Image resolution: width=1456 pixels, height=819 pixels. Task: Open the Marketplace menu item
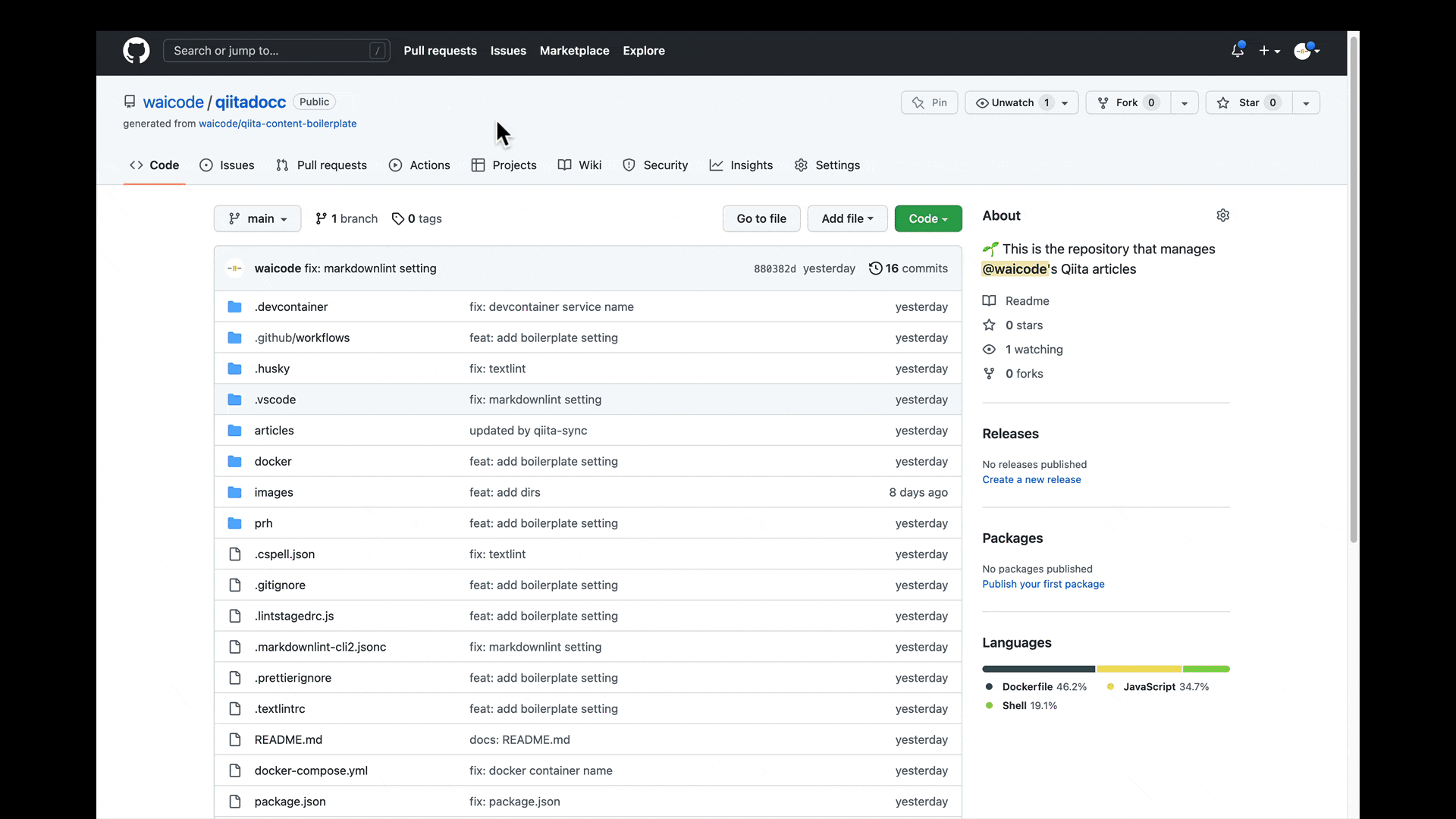(x=574, y=50)
